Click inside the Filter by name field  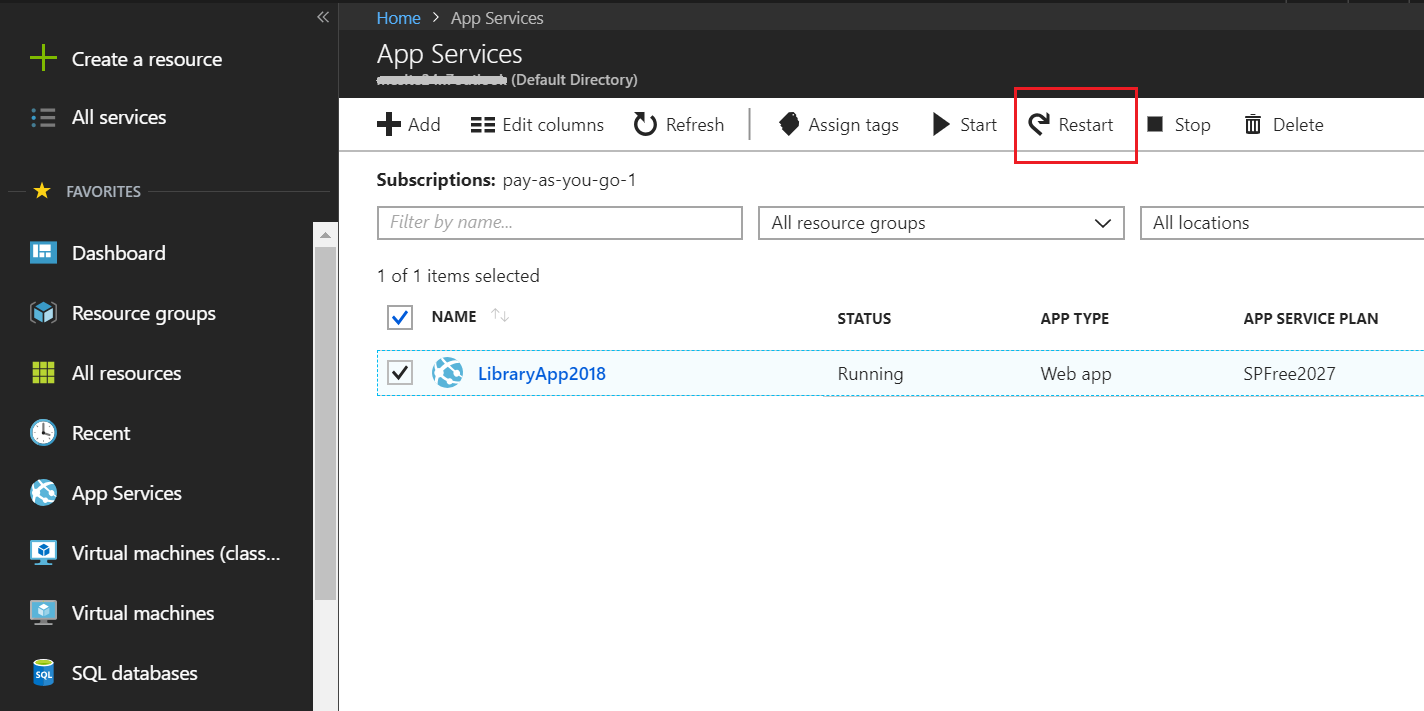(558, 222)
